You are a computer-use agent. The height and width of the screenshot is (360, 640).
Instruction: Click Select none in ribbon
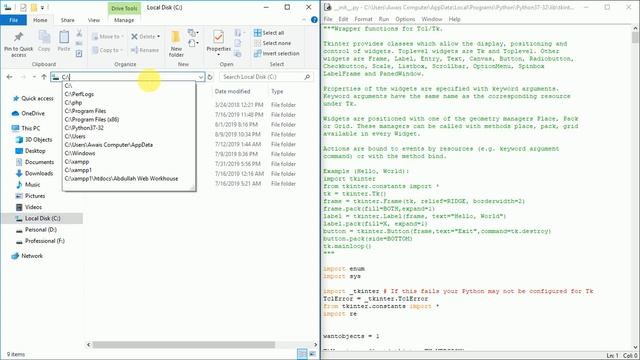272,43
